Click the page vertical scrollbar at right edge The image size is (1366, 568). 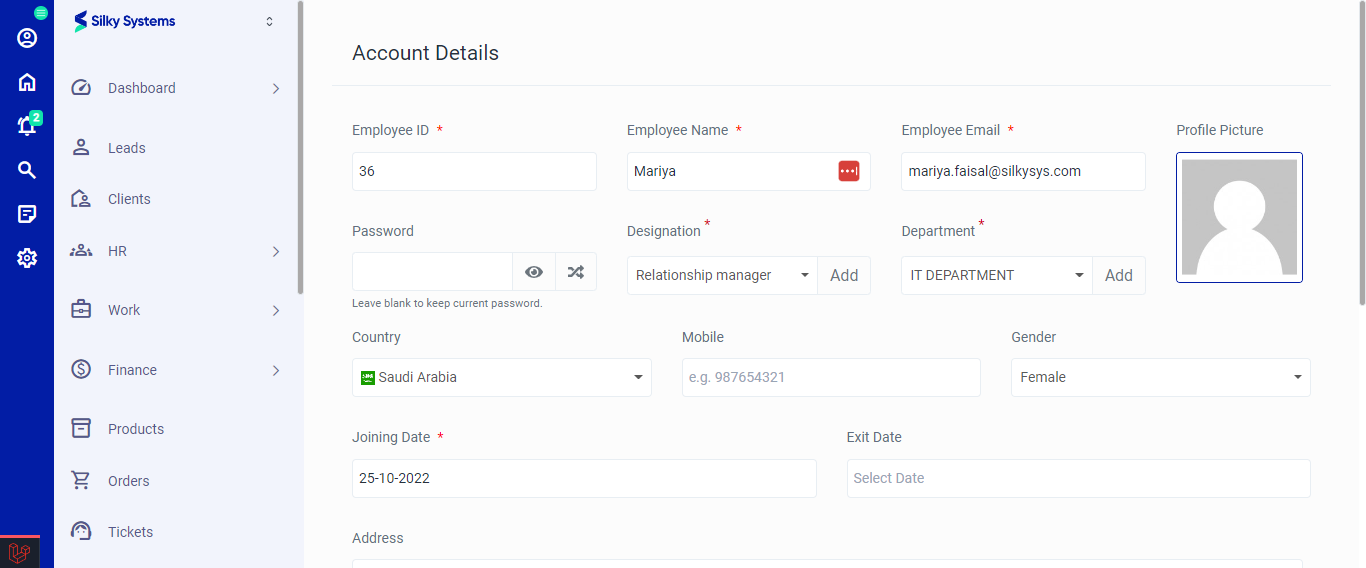[x=1361, y=152]
